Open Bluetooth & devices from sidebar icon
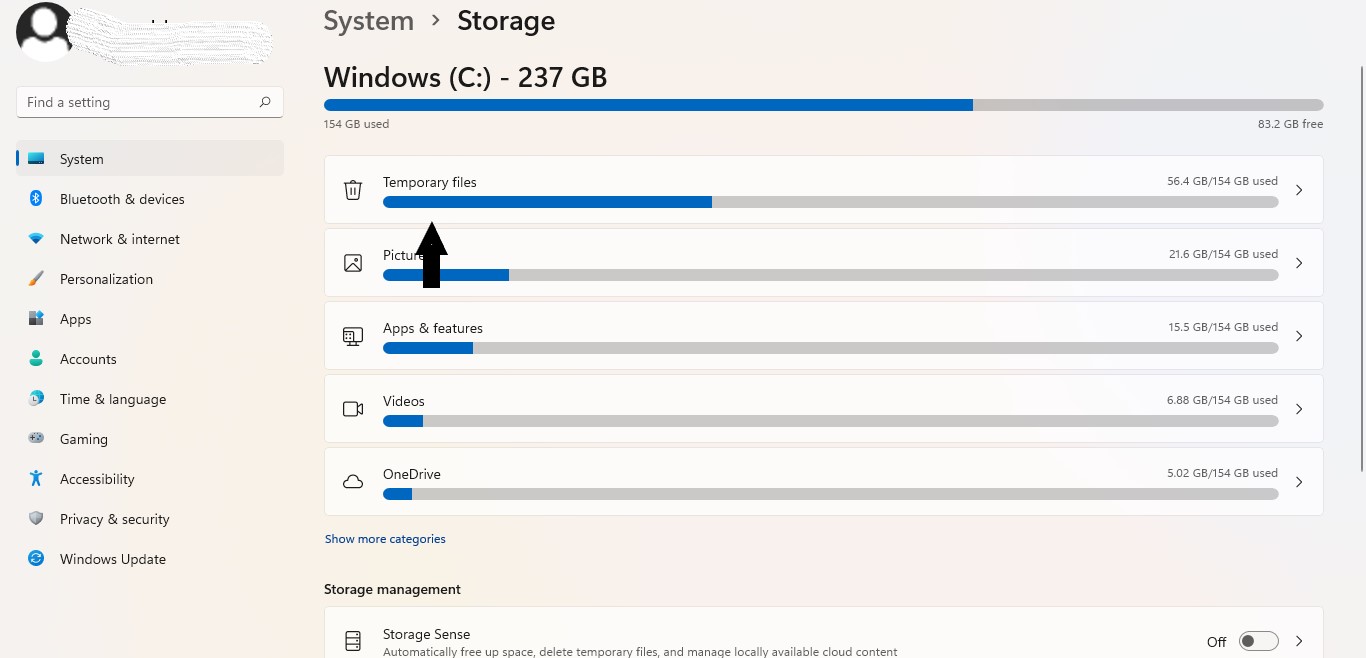Screen dimensions: 1366x658 pyautogui.click(x=36, y=199)
